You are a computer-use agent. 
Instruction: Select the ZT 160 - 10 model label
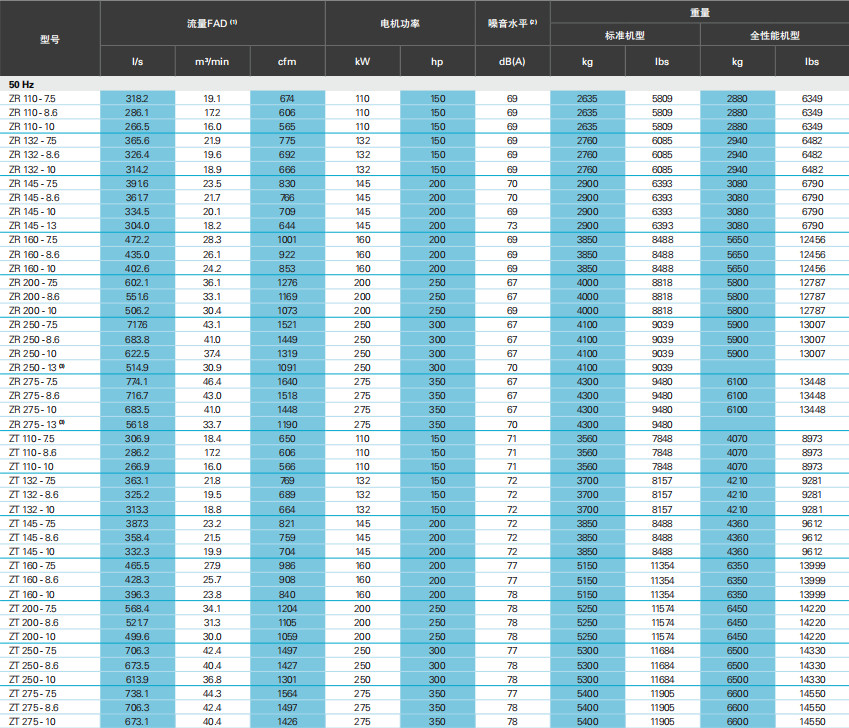pyautogui.click(x=33, y=594)
